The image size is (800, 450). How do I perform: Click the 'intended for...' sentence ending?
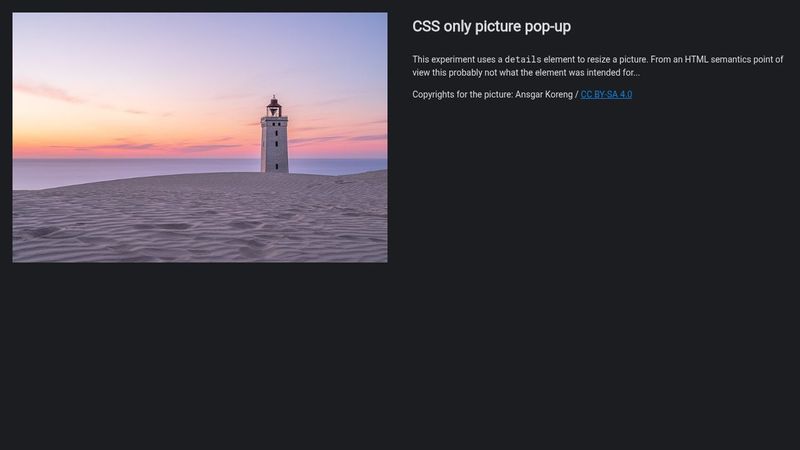(612, 73)
